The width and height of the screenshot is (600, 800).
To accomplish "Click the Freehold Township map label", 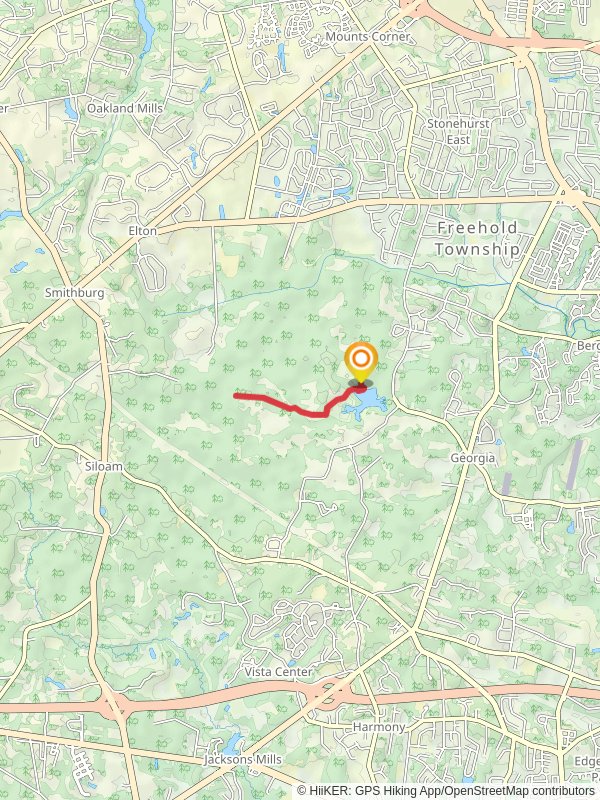I will pyautogui.click(x=477, y=238).
